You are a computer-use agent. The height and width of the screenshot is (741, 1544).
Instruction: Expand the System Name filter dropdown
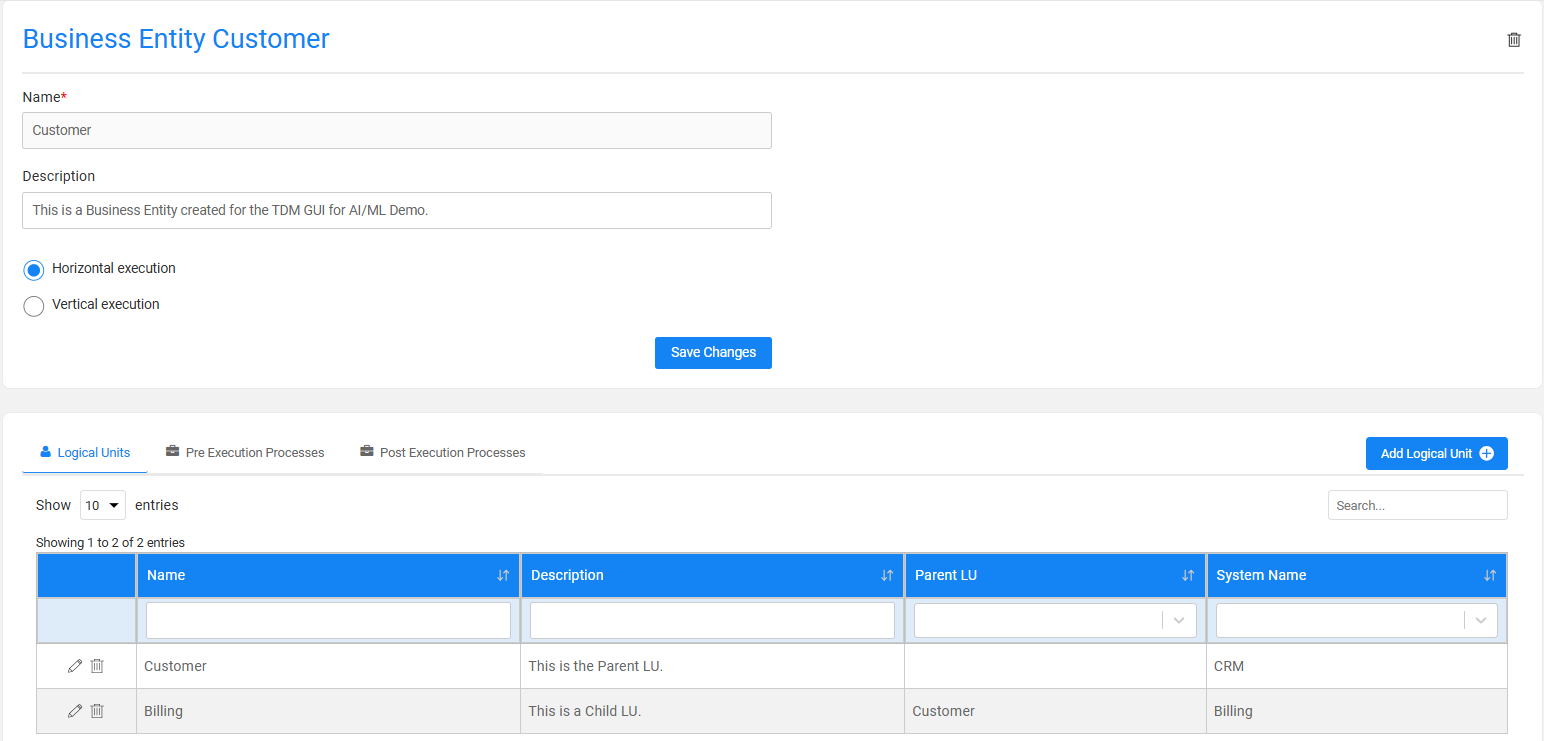tap(1481, 620)
